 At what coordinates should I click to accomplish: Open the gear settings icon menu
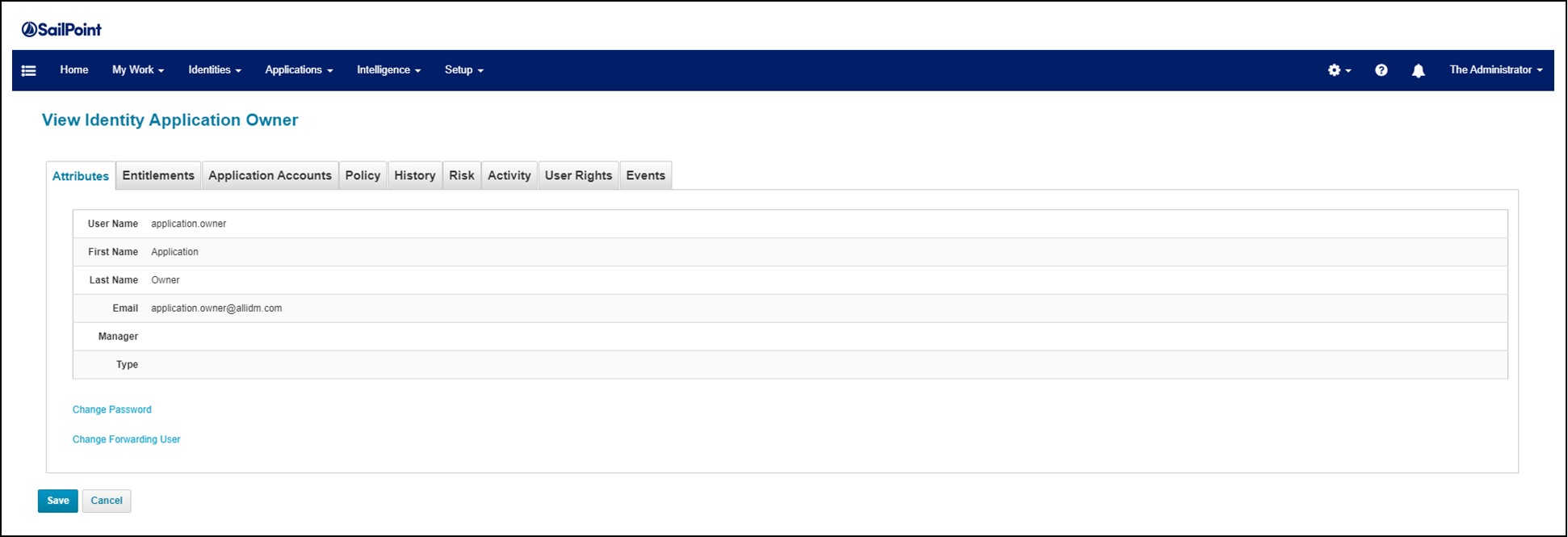[1338, 70]
